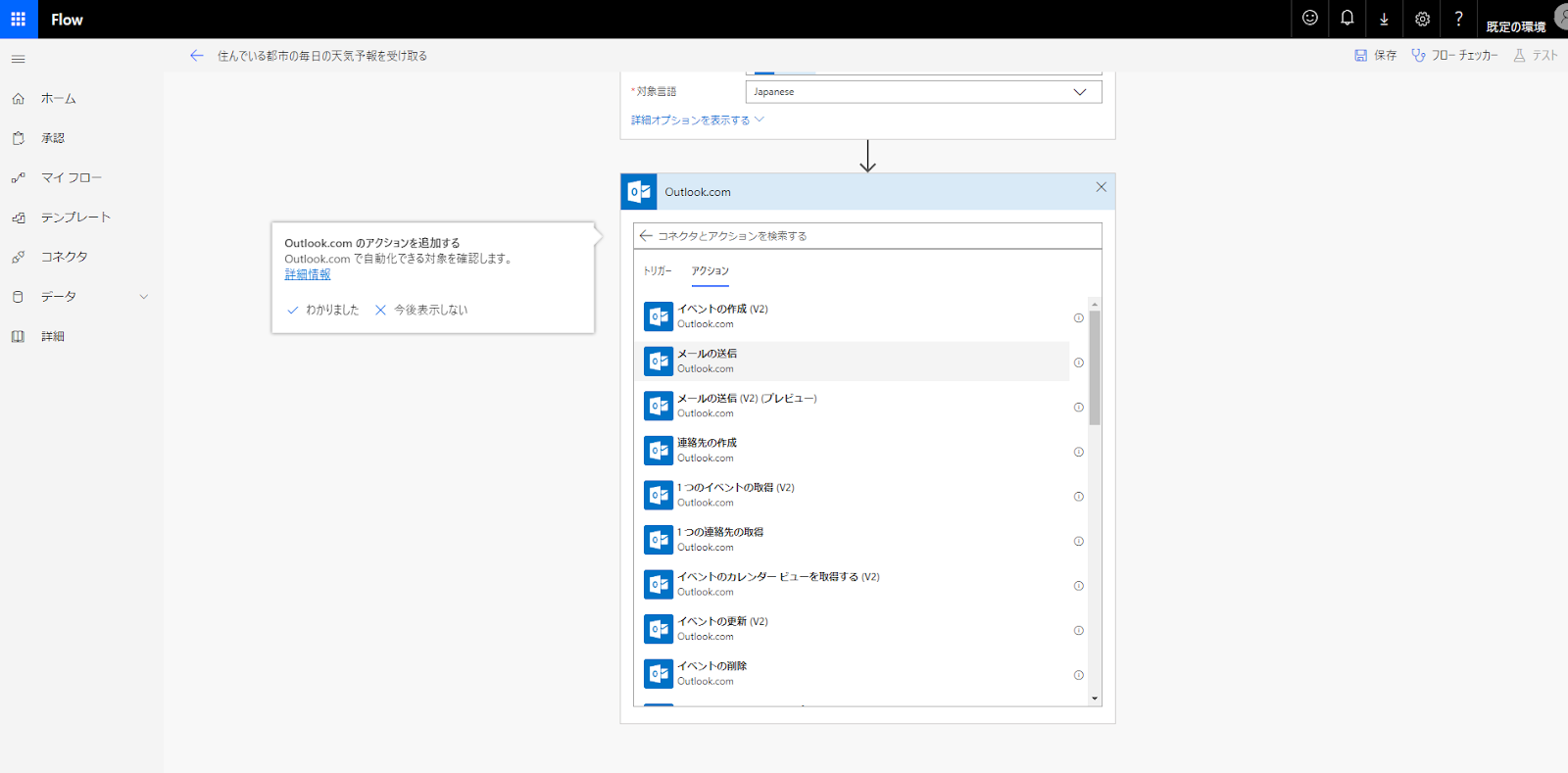Viewport: 1568px width, 773px height.
Task: Click わかりました in the tooltip
Action: click(x=322, y=310)
